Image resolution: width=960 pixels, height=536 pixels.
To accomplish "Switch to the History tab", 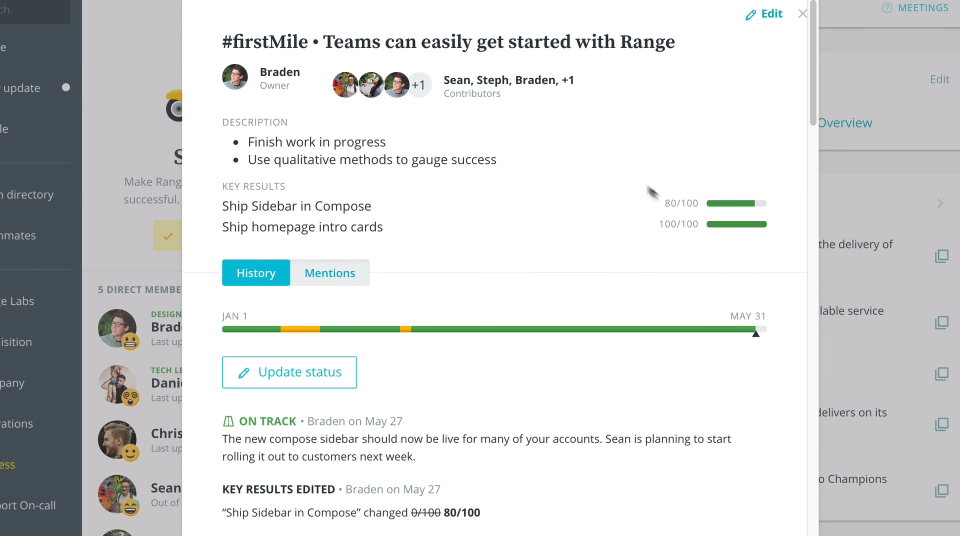I will click(x=256, y=273).
